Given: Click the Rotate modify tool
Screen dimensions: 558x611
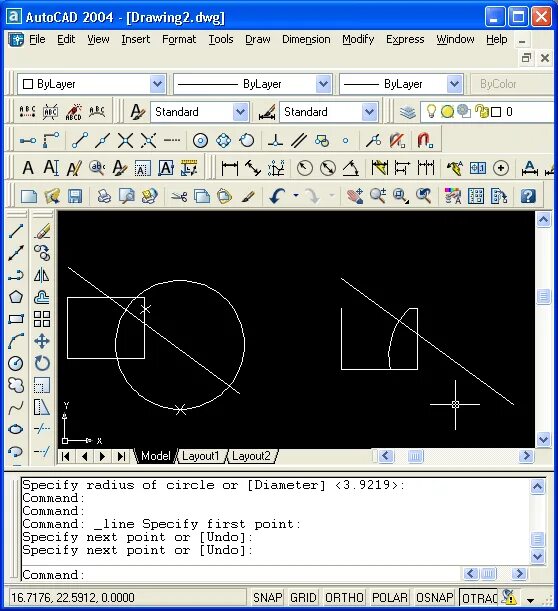Looking at the screenshot, I should point(42,364).
